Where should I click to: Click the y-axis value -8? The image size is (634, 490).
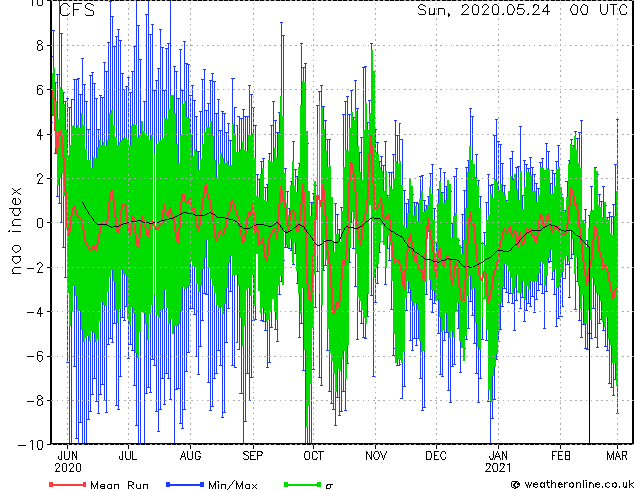pos(34,401)
